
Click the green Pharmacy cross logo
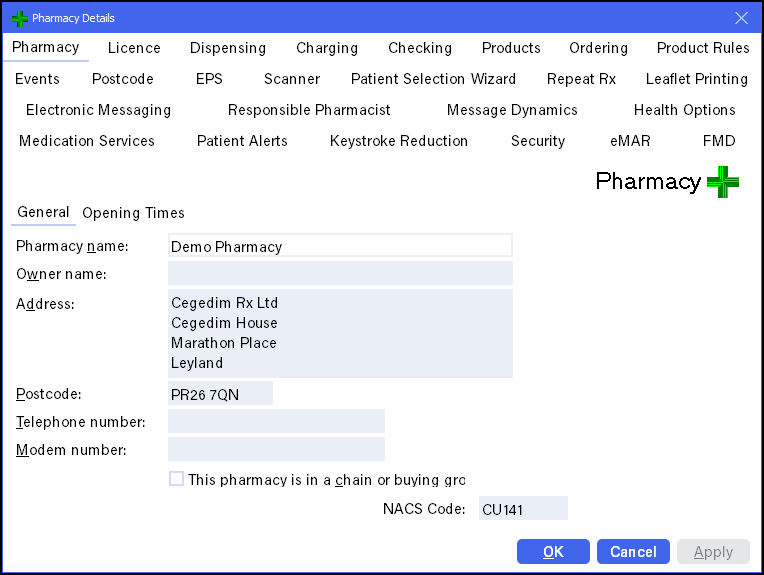coord(722,182)
